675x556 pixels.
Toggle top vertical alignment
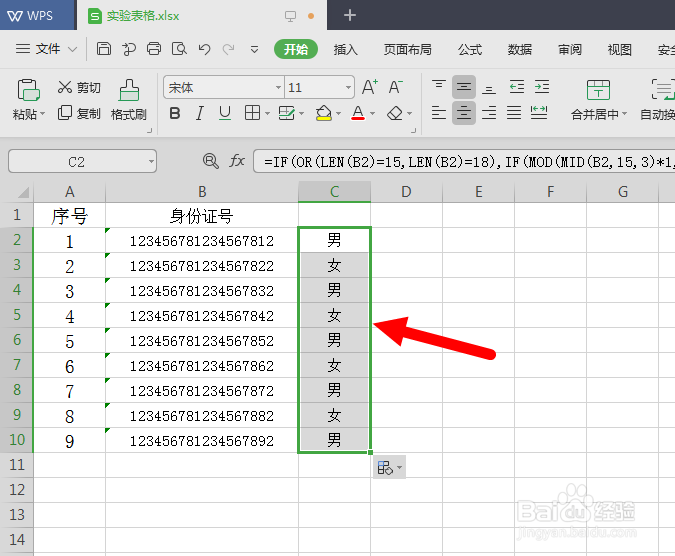click(439, 87)
